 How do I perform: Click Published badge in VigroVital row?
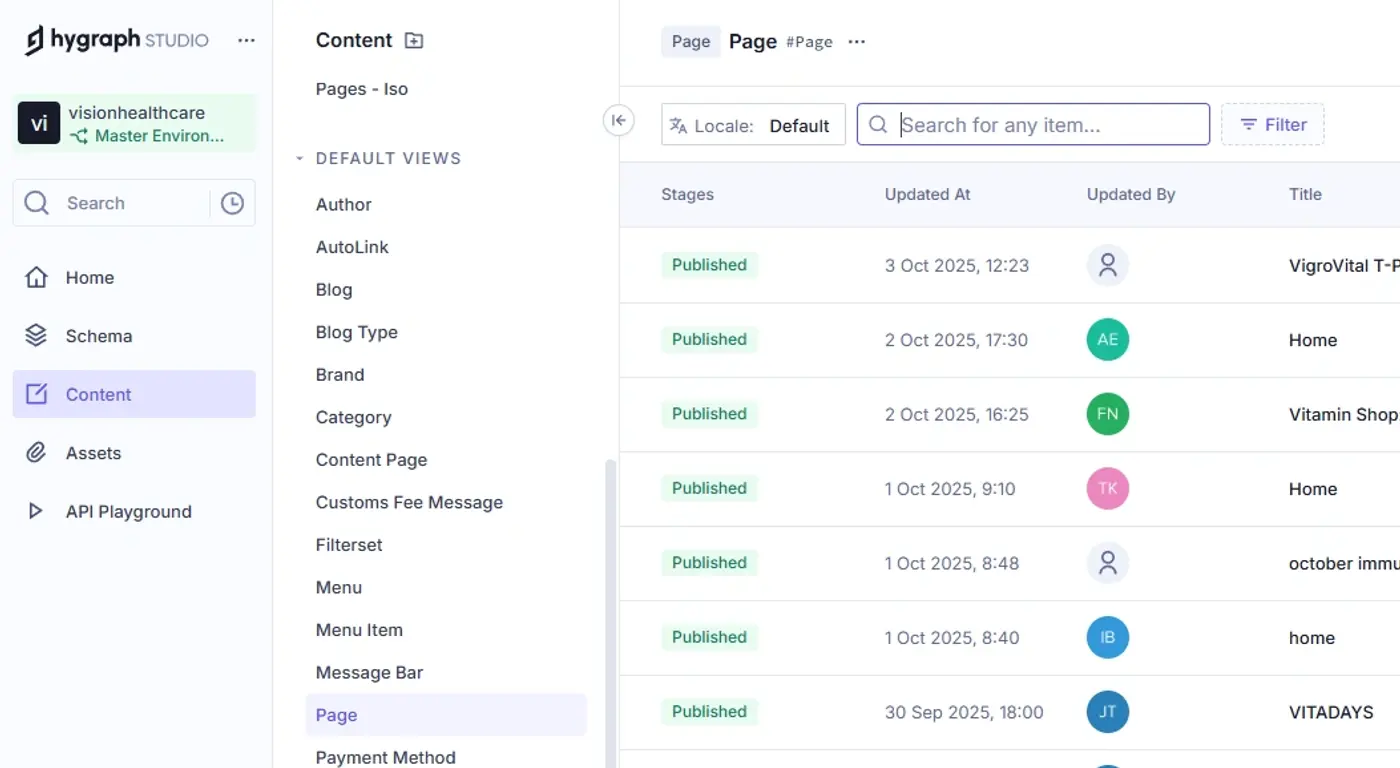[x=709, y=265]
